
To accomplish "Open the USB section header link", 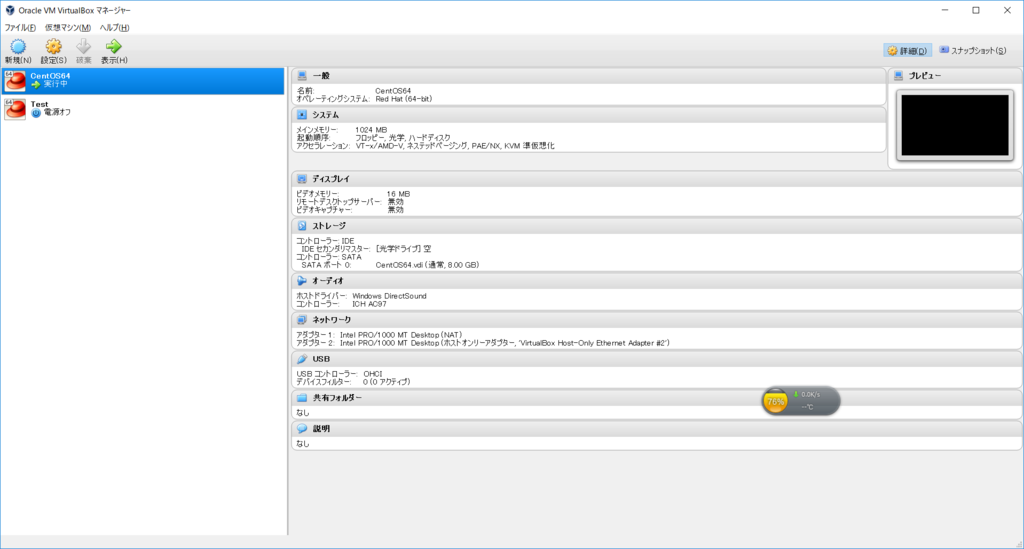I will tap(321, 359).
